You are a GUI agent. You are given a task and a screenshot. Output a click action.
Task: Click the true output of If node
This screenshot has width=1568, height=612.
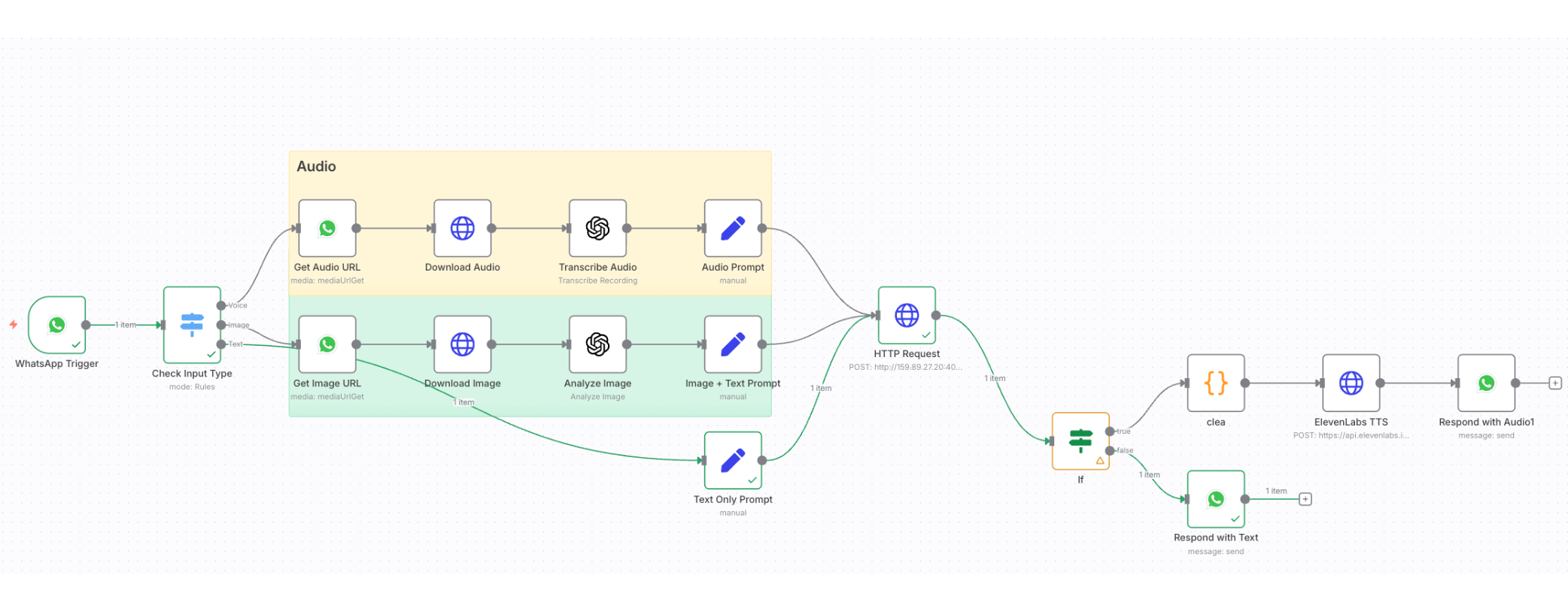point(1110,432)
